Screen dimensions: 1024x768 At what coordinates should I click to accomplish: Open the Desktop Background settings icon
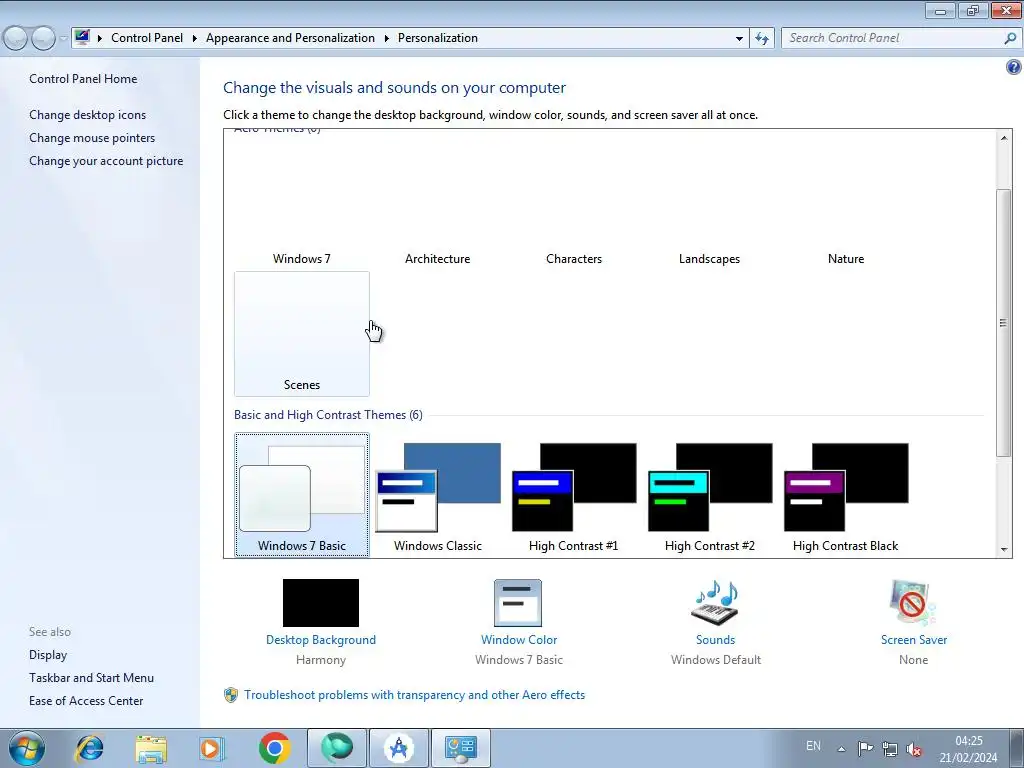321,603
